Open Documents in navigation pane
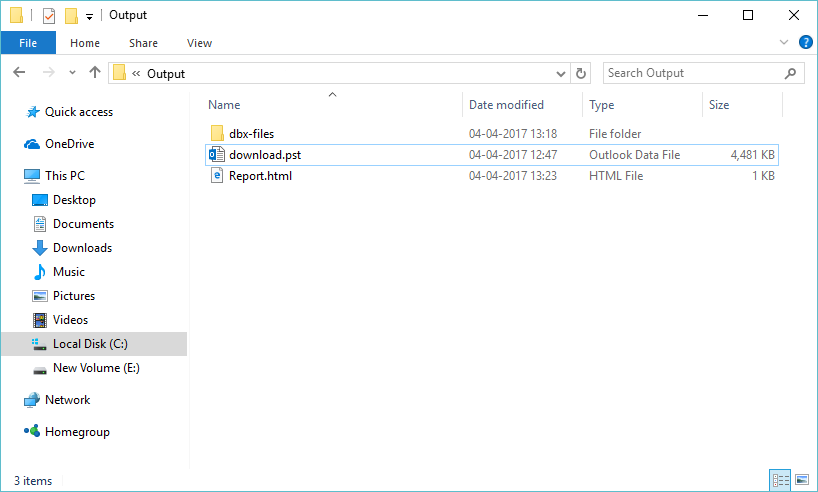 83,224
